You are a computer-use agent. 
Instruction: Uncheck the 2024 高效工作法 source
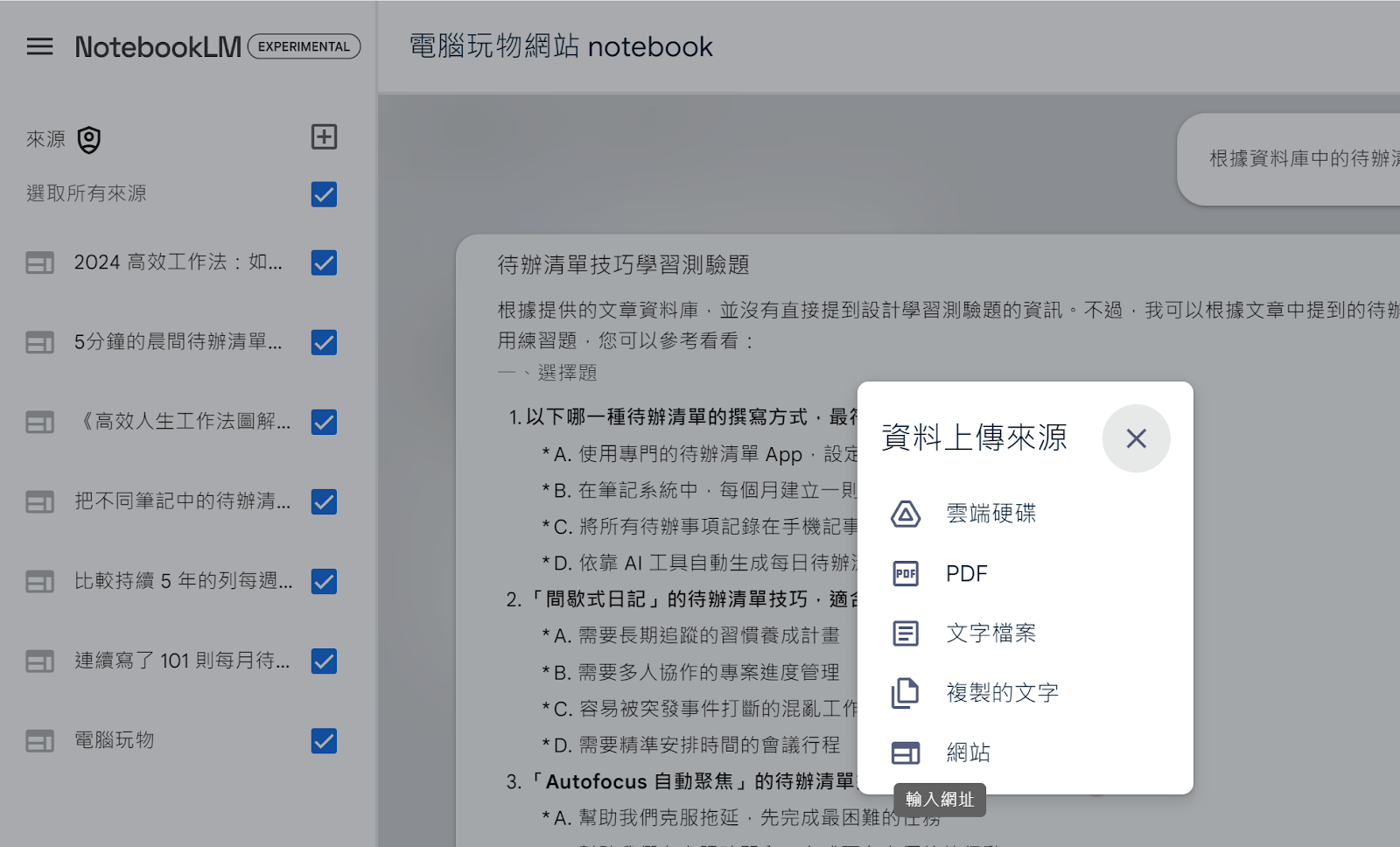click(325, 262)
